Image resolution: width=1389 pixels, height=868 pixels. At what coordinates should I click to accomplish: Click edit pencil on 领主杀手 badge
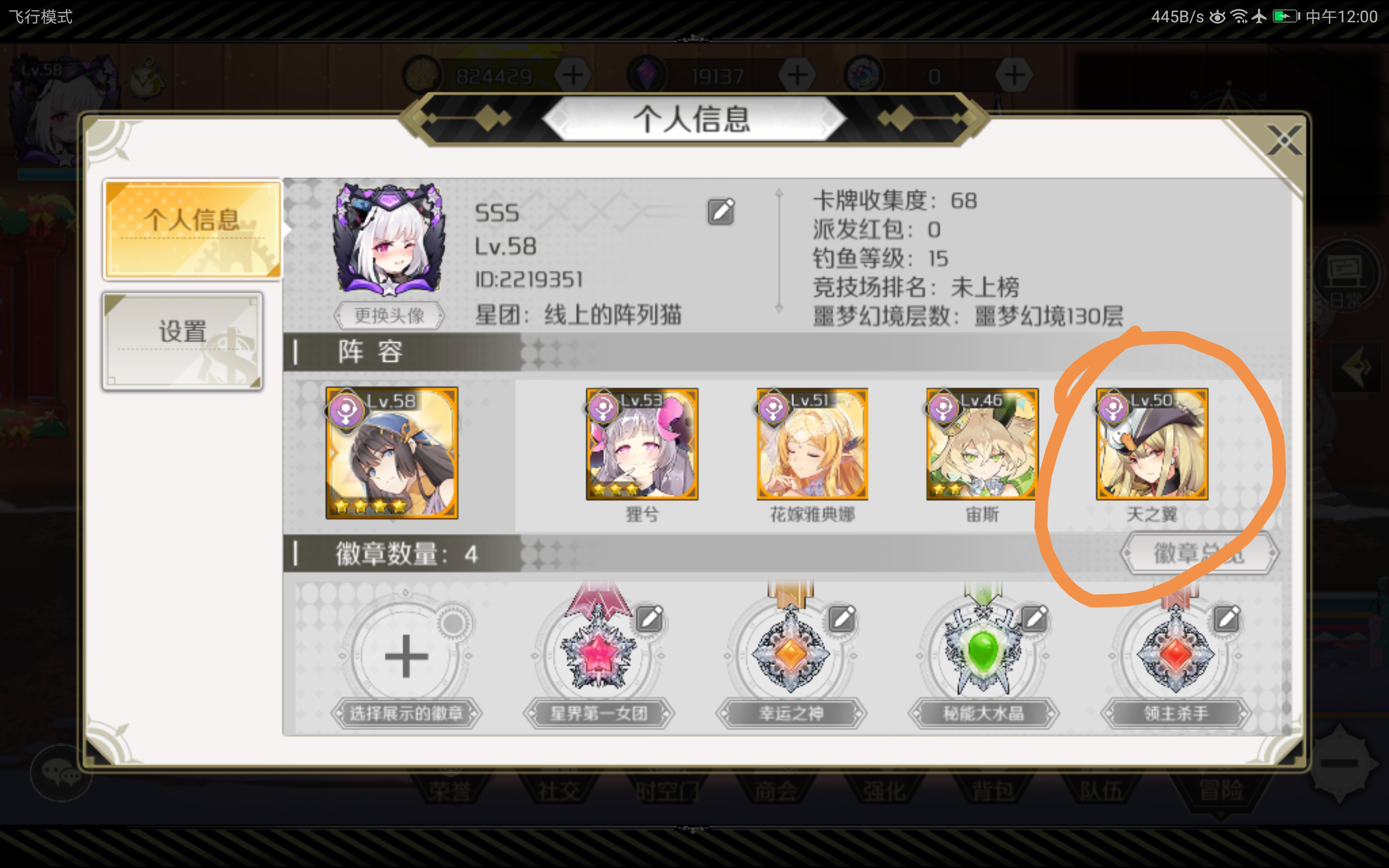(1227, 618)
